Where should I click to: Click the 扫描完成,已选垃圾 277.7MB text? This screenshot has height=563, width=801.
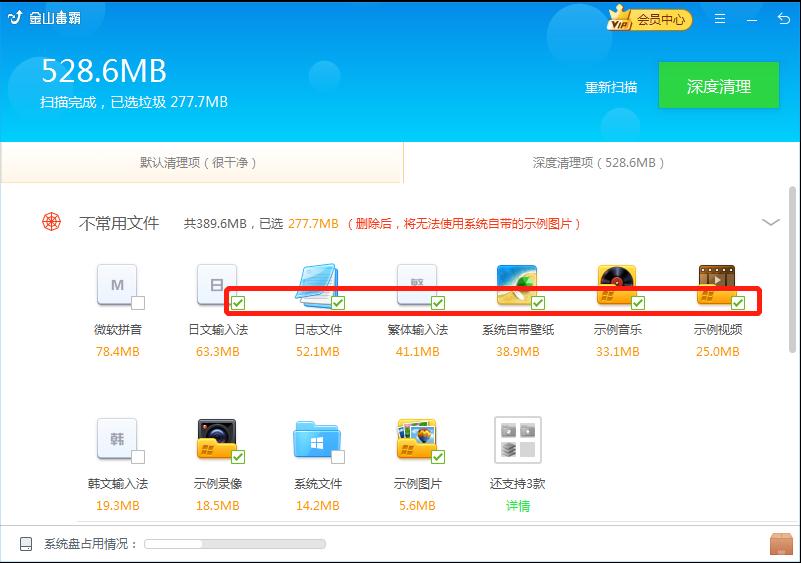[x=134, y=102]
